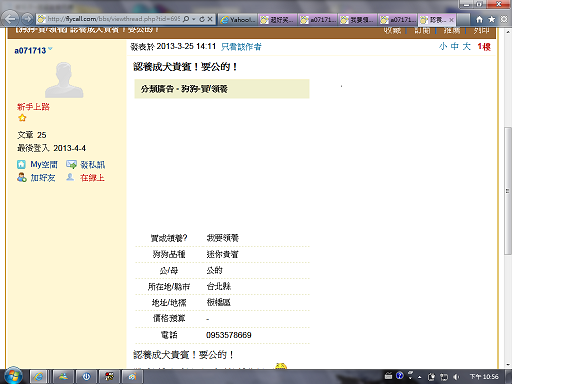Close the current active browser tab
Viewport: 576px width, 384px height.
point(451,20)
